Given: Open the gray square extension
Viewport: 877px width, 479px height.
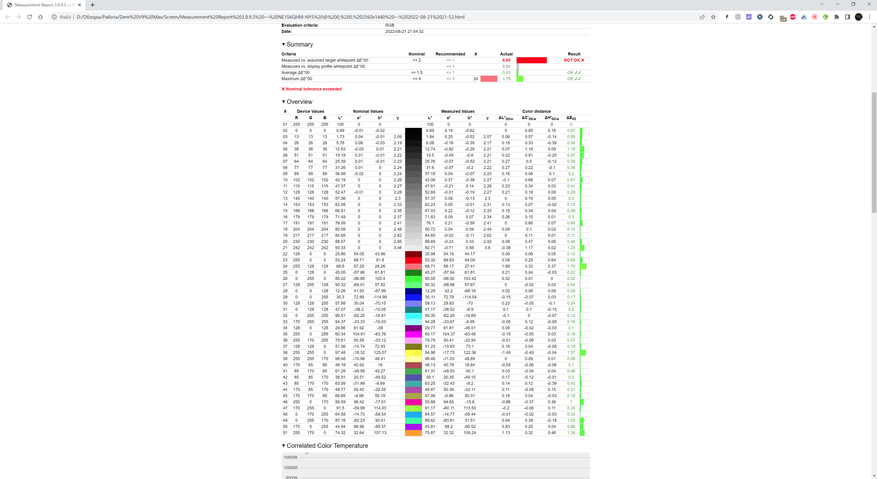Looking at the screenshot, I should coord(738,17).
